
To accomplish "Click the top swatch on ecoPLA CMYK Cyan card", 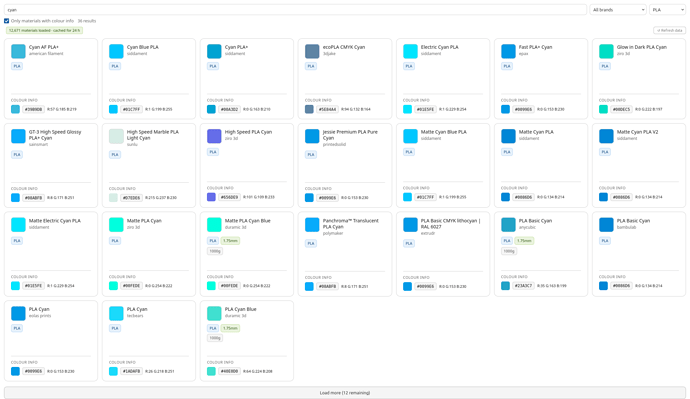I will tap(312, 51).
